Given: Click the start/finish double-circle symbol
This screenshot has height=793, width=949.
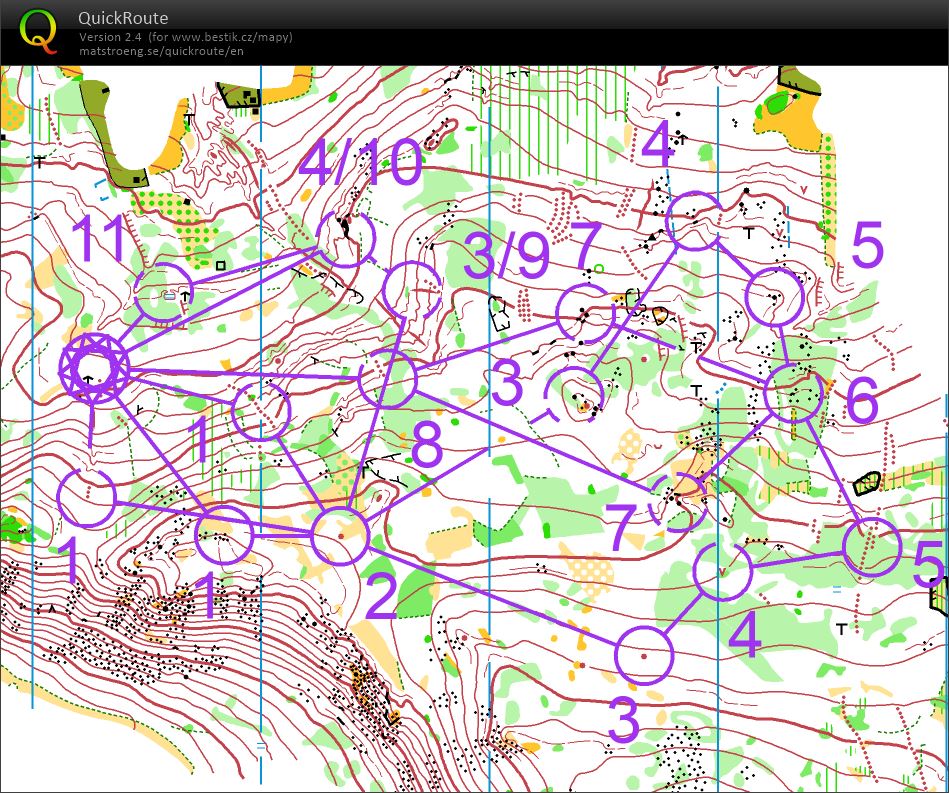Looking at the screenshot, I should pyautogui.click(x=92, y=367).
